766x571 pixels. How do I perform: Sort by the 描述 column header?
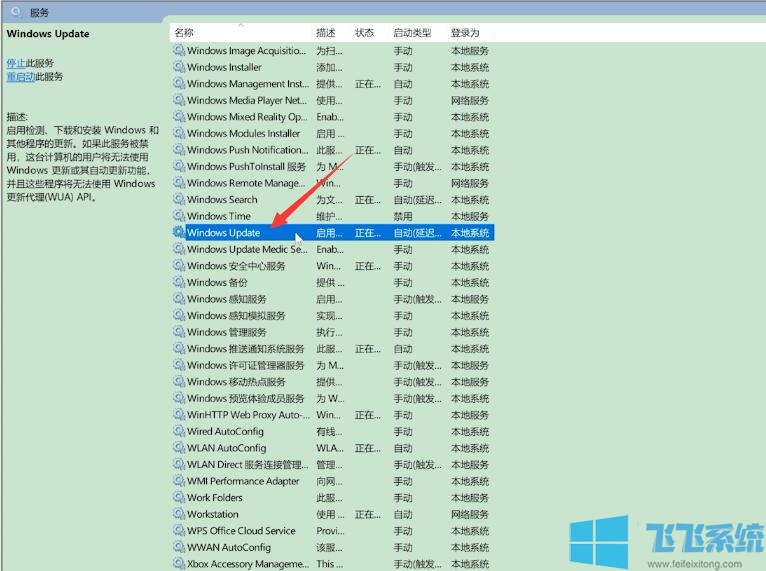pos(326,33)
